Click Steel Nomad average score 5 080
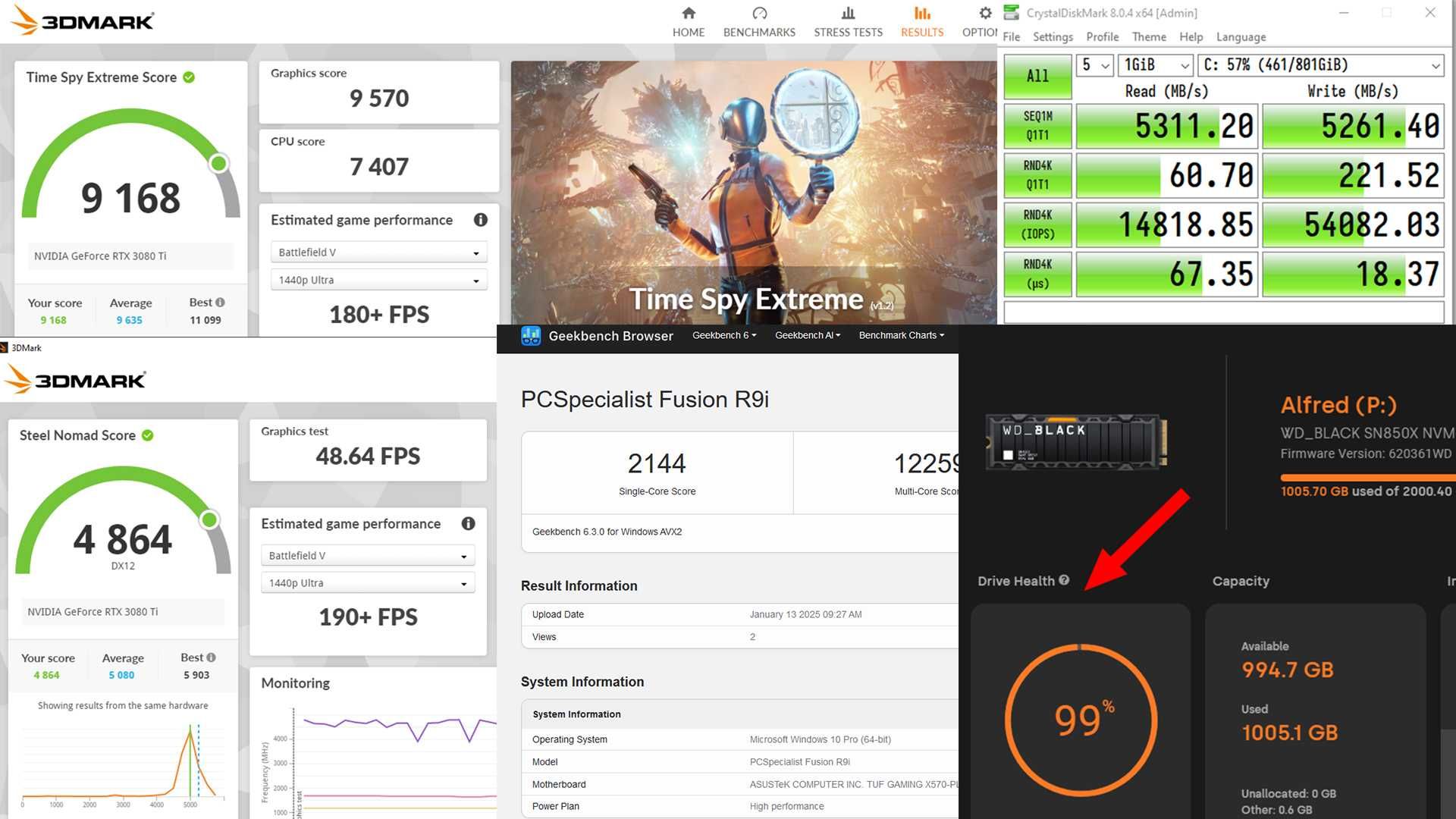1456x819 pixels. pos(121,675)
